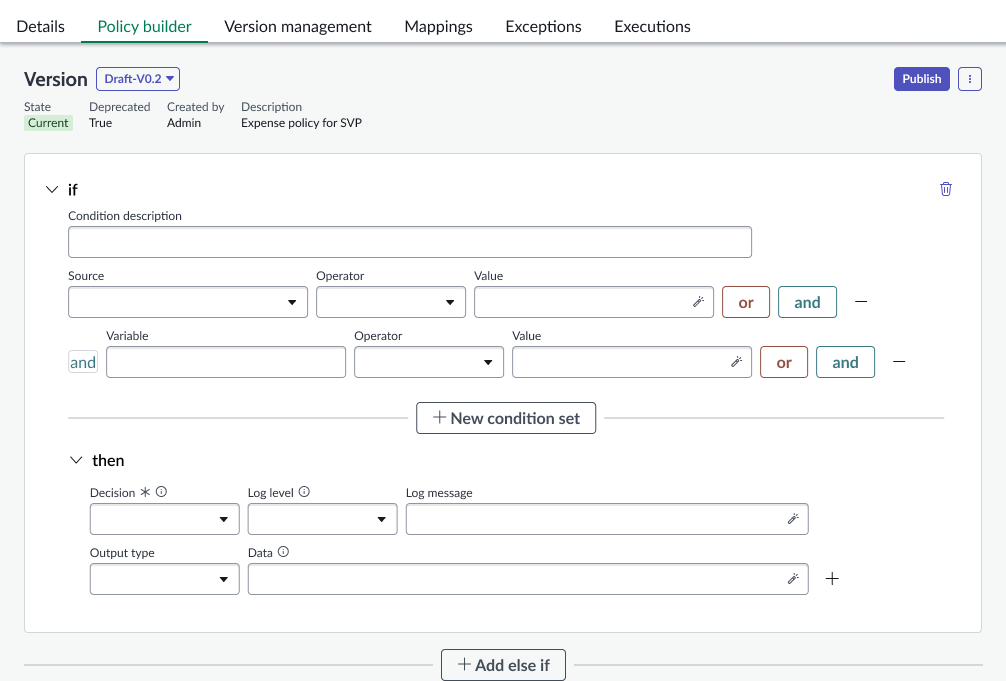
Task: Click the Deprecated 'True' value
Action: [101, 123]
